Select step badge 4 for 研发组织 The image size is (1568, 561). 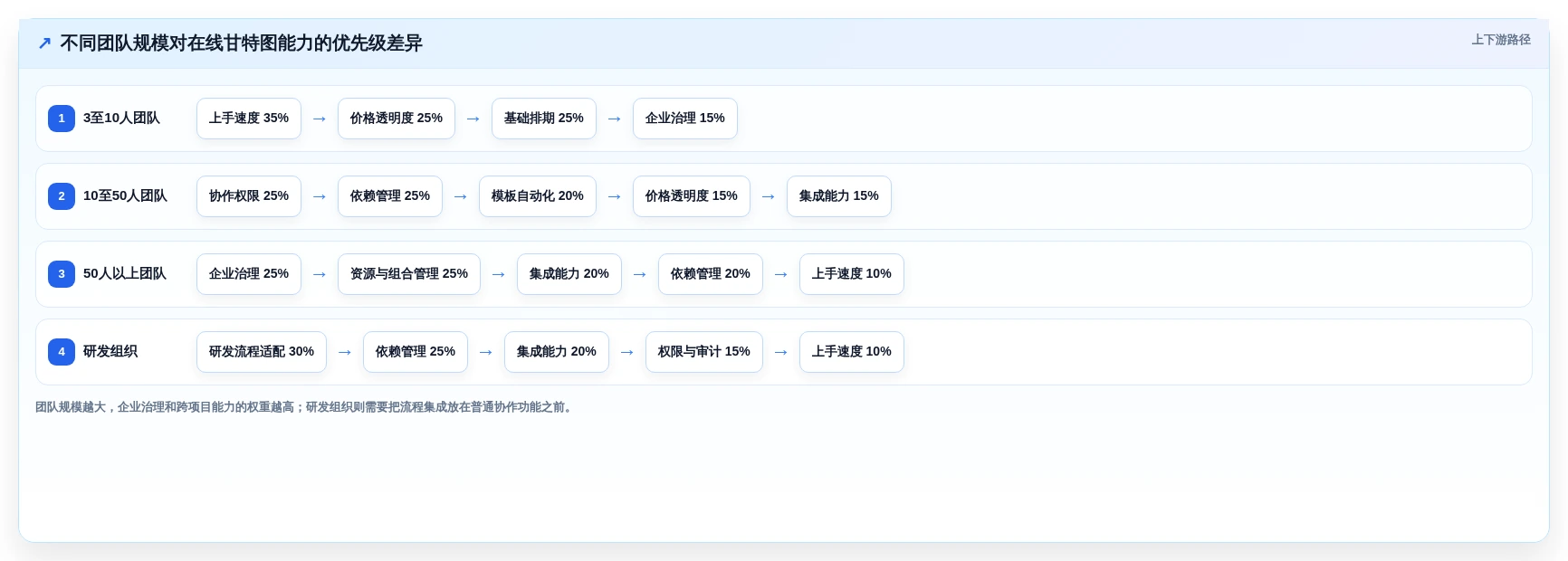62,352
